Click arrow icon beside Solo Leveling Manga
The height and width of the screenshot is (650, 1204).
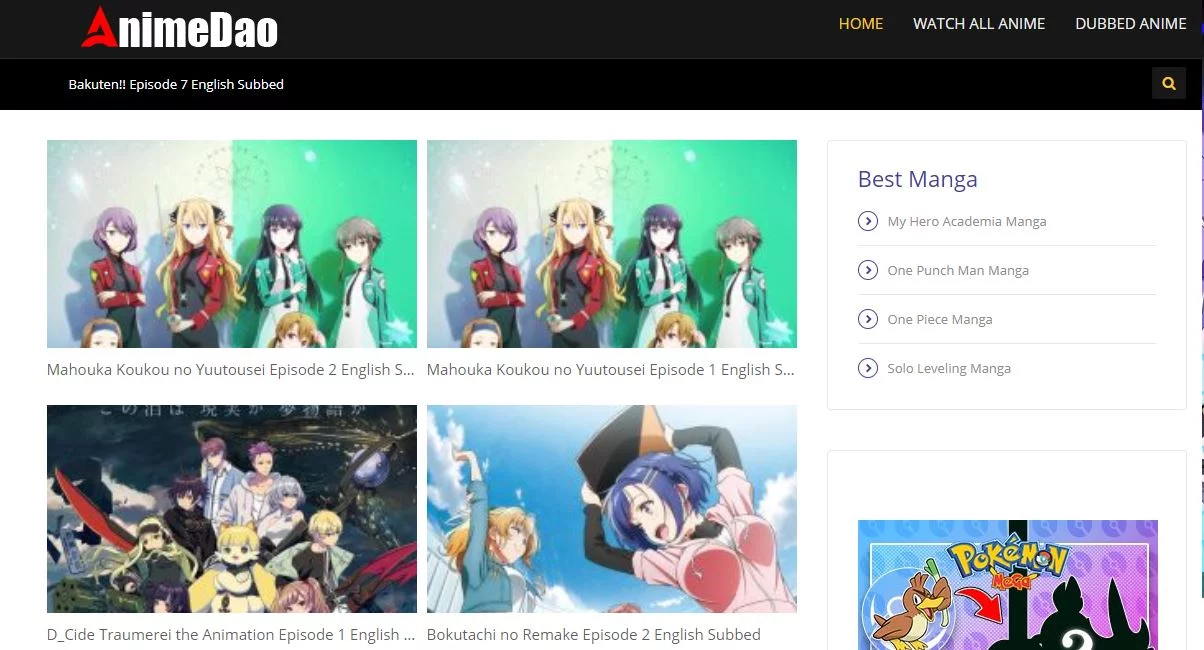pos(868,368)
